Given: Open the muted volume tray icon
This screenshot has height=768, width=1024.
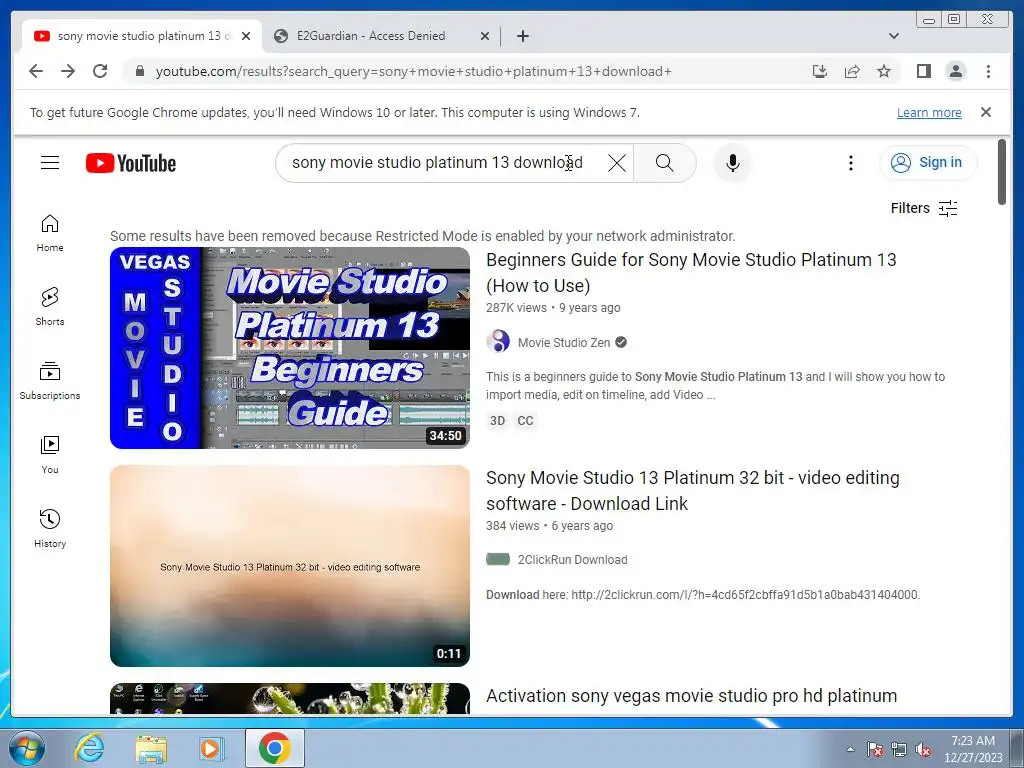Looking at the screenshot, I should [x=923, y=749].
